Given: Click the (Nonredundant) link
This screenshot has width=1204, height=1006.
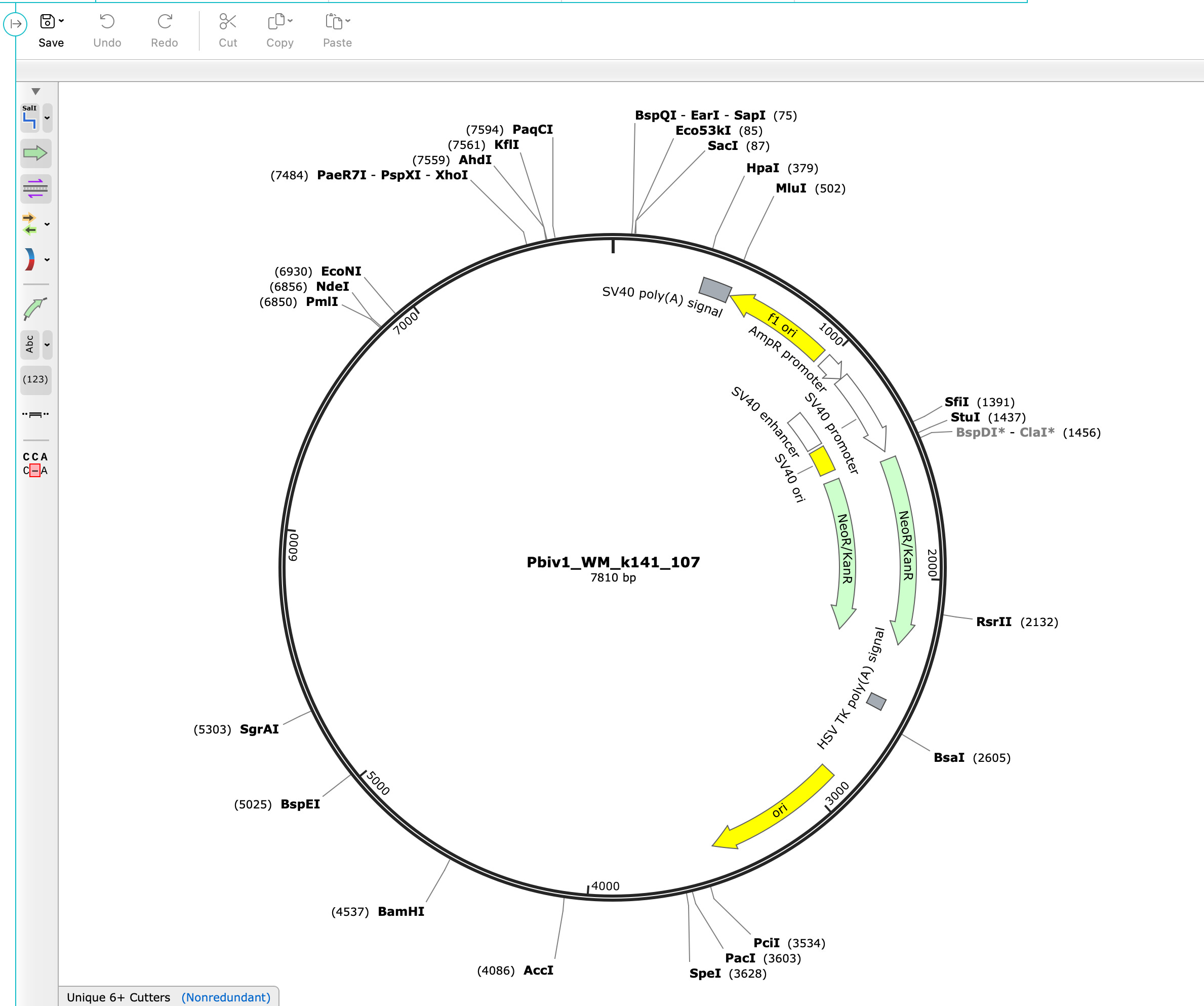Looking at the screenshot, I should tap(226, 997).
